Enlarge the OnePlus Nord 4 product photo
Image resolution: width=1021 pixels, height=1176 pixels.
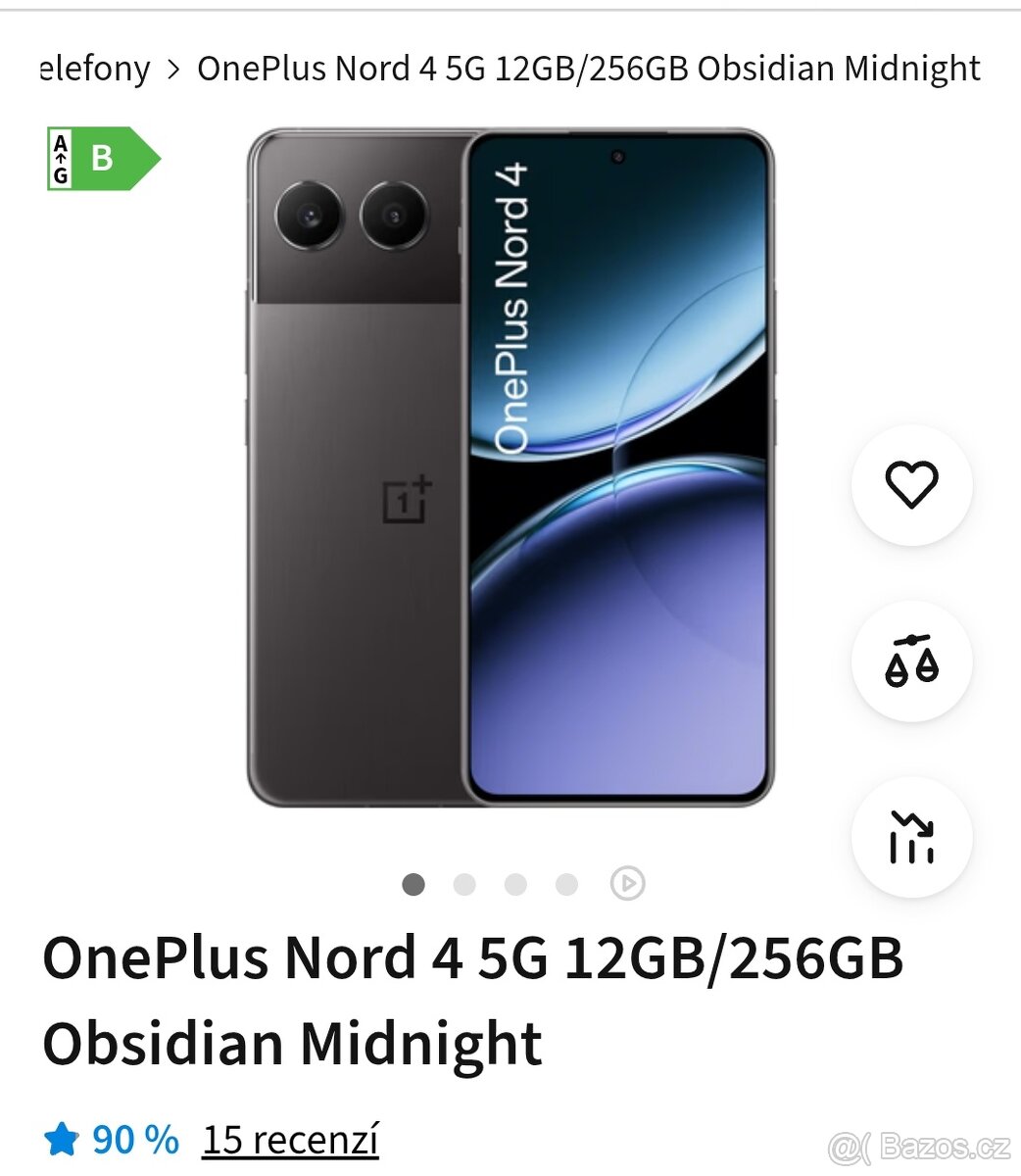510,468
